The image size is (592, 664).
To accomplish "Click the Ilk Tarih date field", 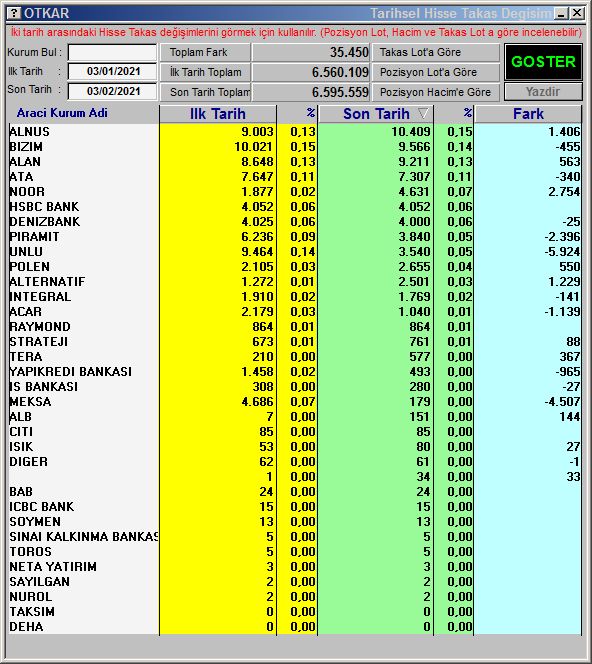I will tap(112, 72).
